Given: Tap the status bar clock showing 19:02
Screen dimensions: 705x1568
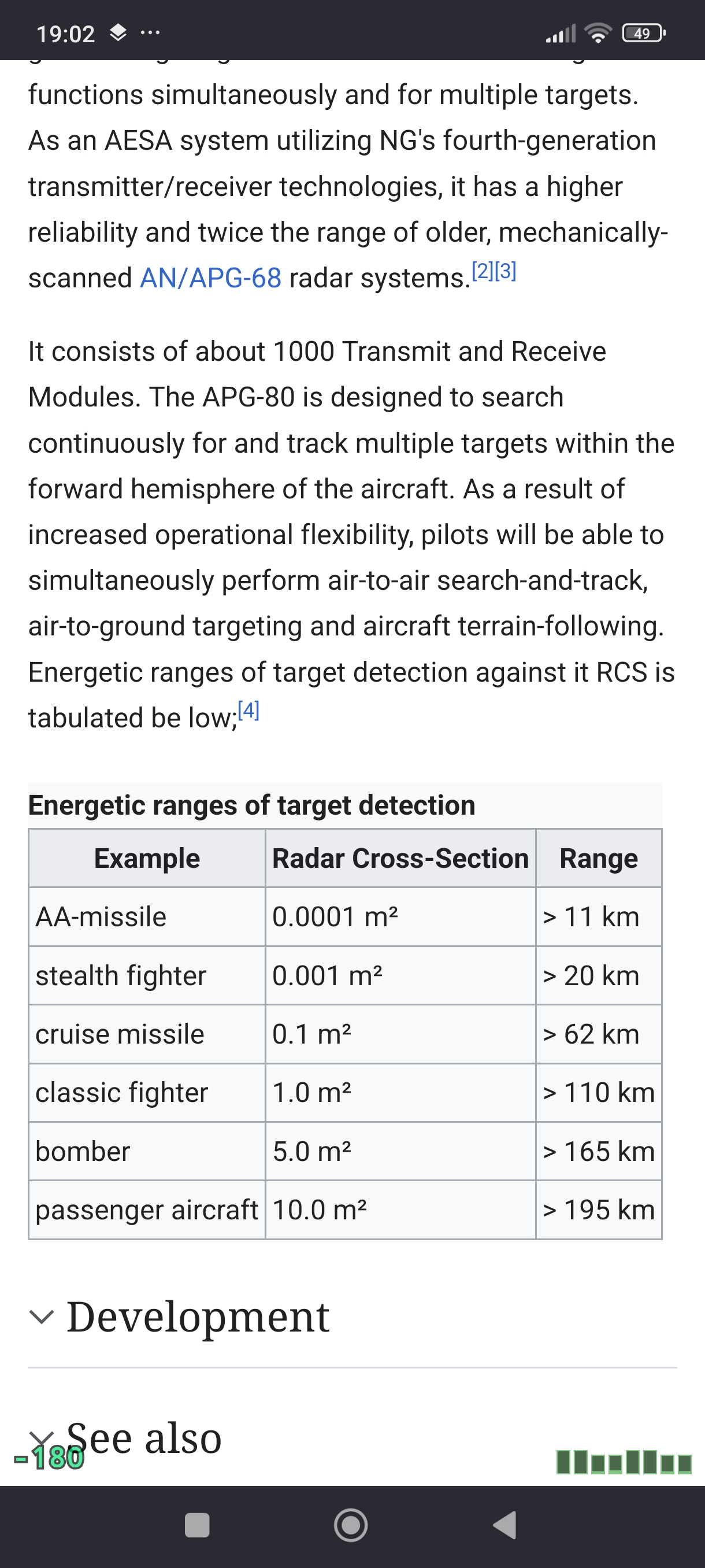Looking at the screenshot, I should pyautogui.click(x=66, y=34).
